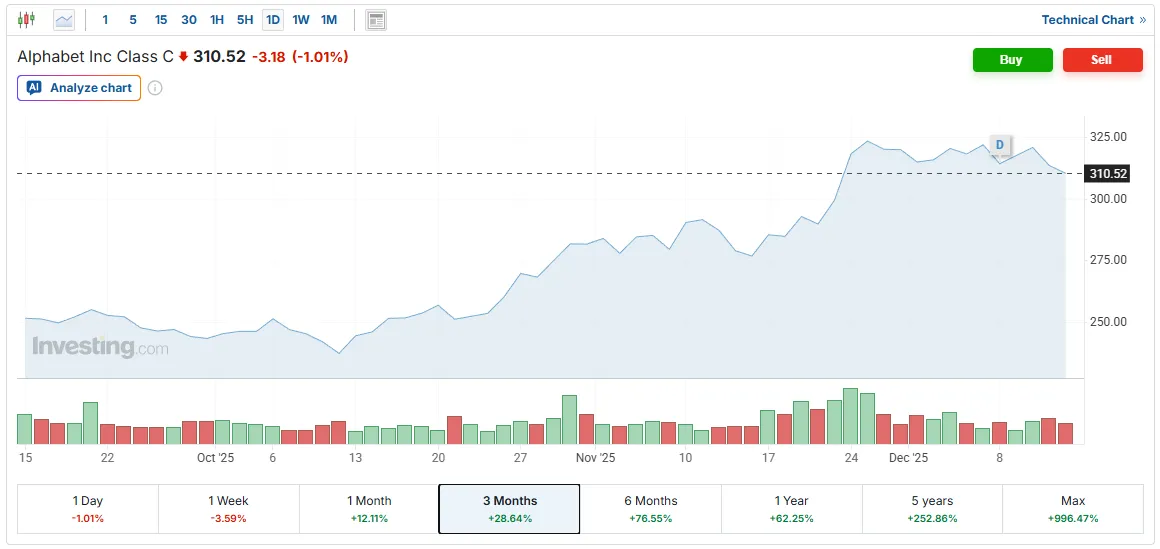Switch to candlestick chart type icon
Screen dimensions: 1160x549
(26, 19)
